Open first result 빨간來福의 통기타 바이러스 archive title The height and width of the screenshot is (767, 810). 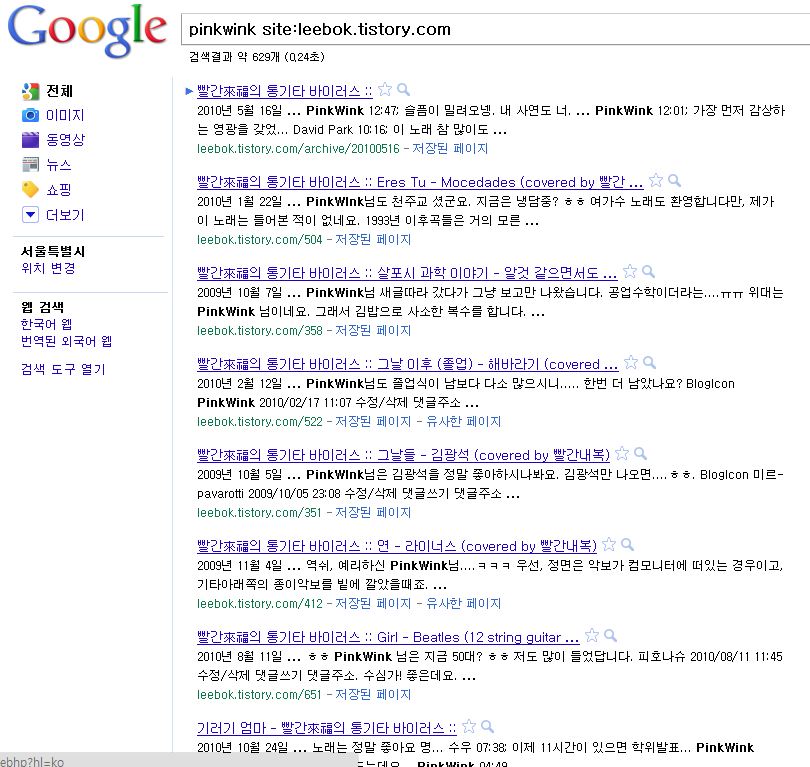[285, 91]
